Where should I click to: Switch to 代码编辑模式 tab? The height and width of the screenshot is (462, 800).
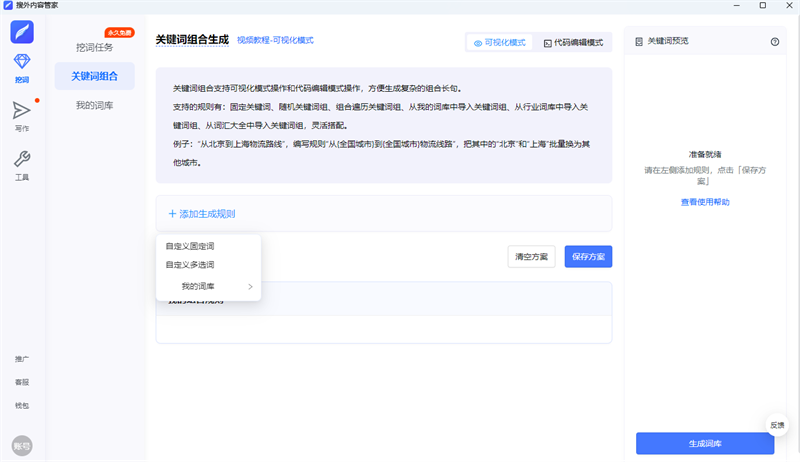pyautogui.click(x=573, y=42)
